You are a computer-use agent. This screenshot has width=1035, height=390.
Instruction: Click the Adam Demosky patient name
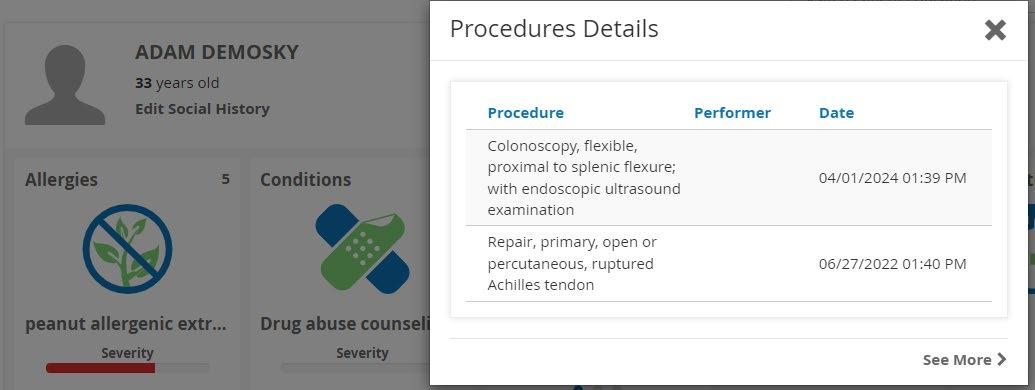217,52
